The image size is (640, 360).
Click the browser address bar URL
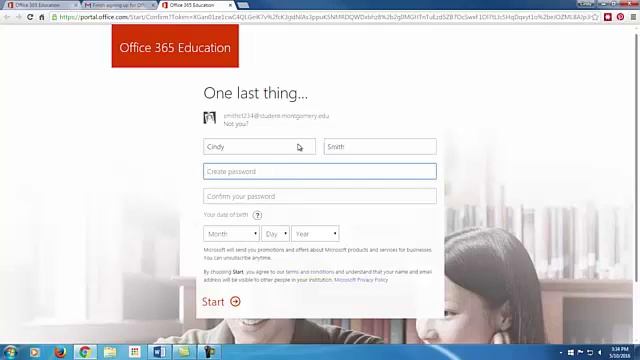tap(324, 17)
